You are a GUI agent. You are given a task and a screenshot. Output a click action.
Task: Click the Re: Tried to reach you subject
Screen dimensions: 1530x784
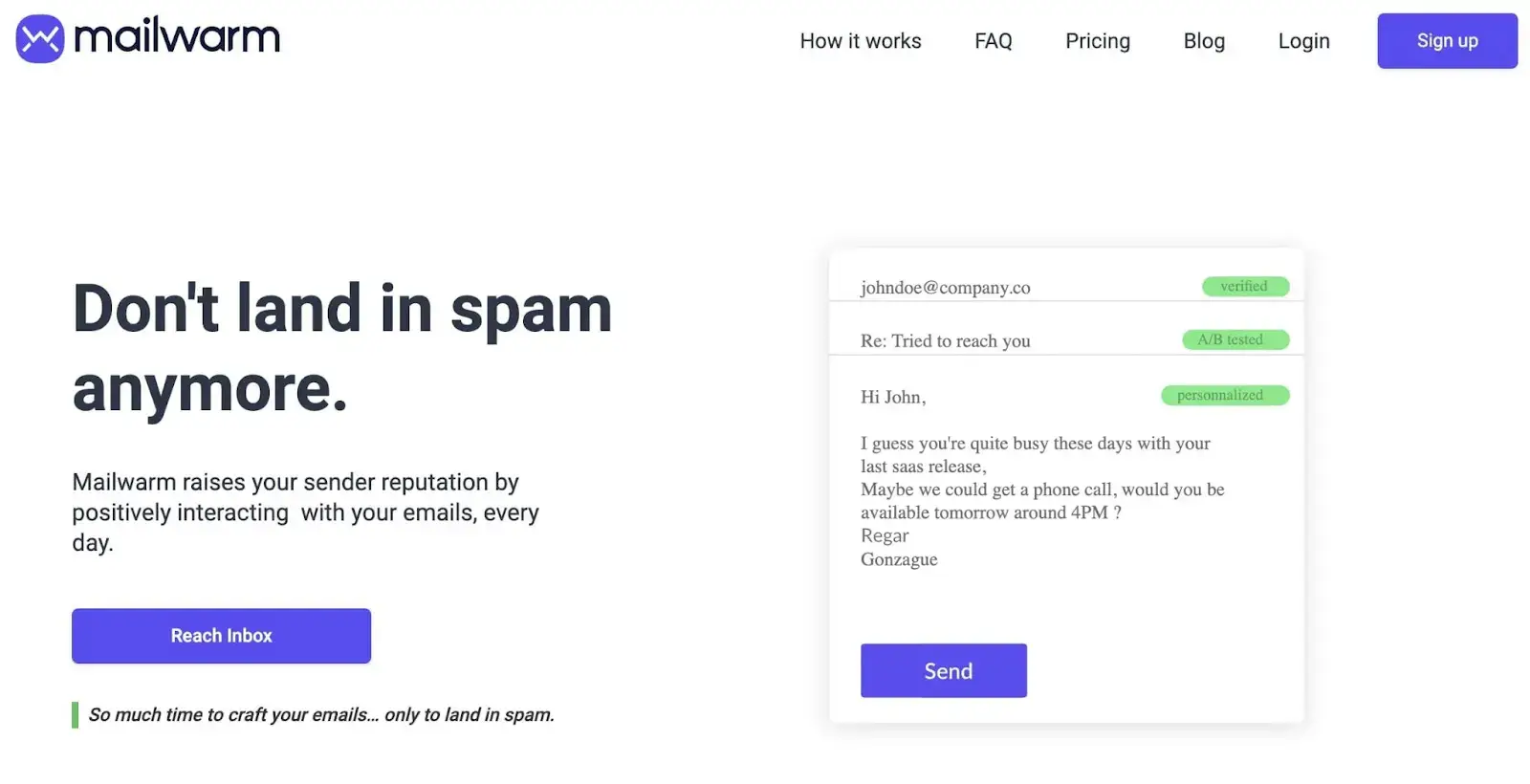point(945,341)
